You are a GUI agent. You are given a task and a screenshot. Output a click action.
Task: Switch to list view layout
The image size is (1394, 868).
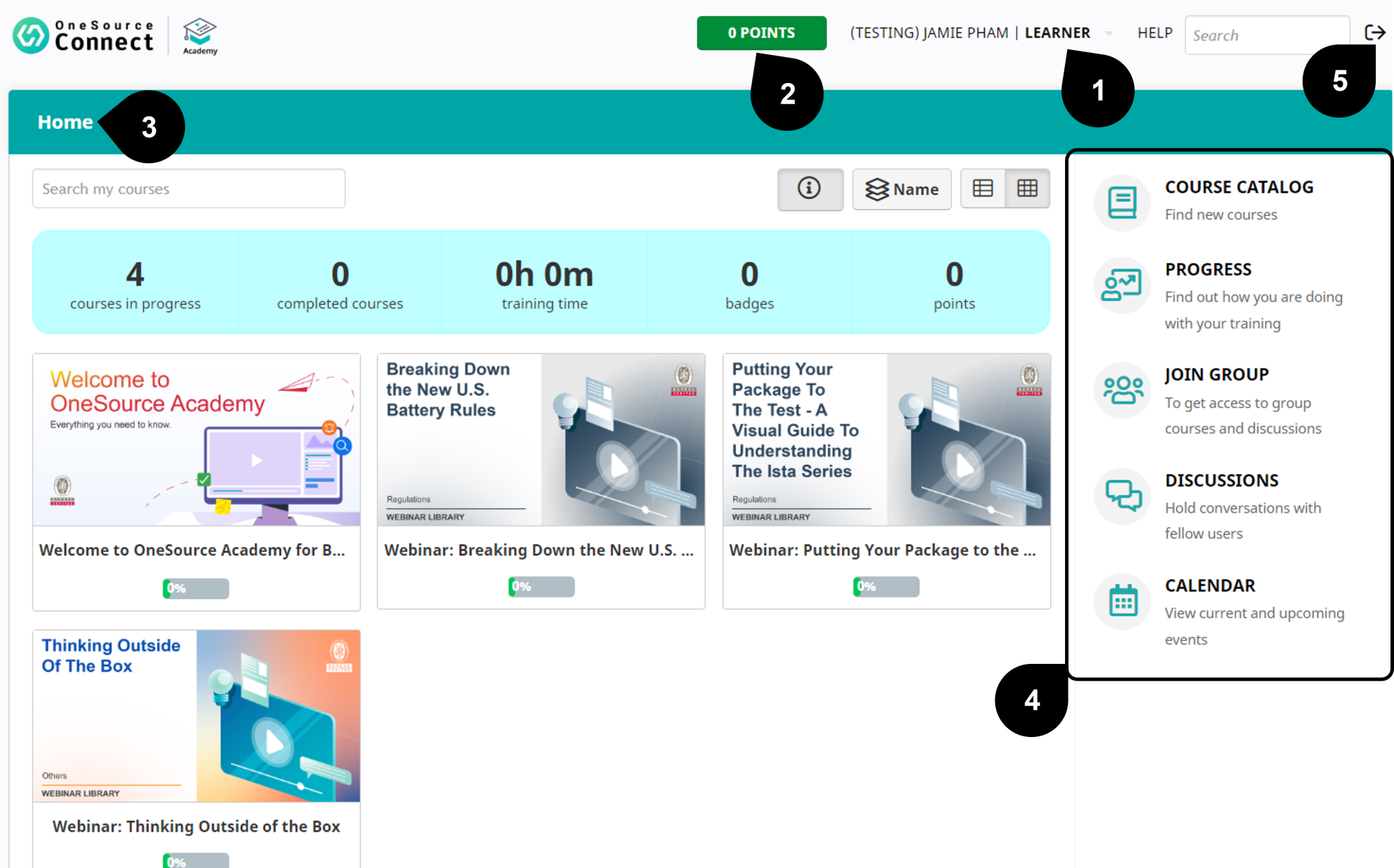tap(983, 189)
